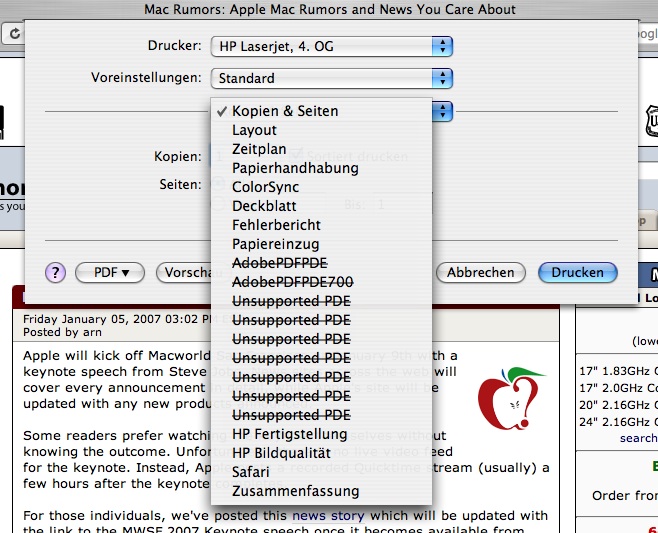Click the Drucken print button
658x533 pixels.
pyautogui.click(x=578, y=273)
